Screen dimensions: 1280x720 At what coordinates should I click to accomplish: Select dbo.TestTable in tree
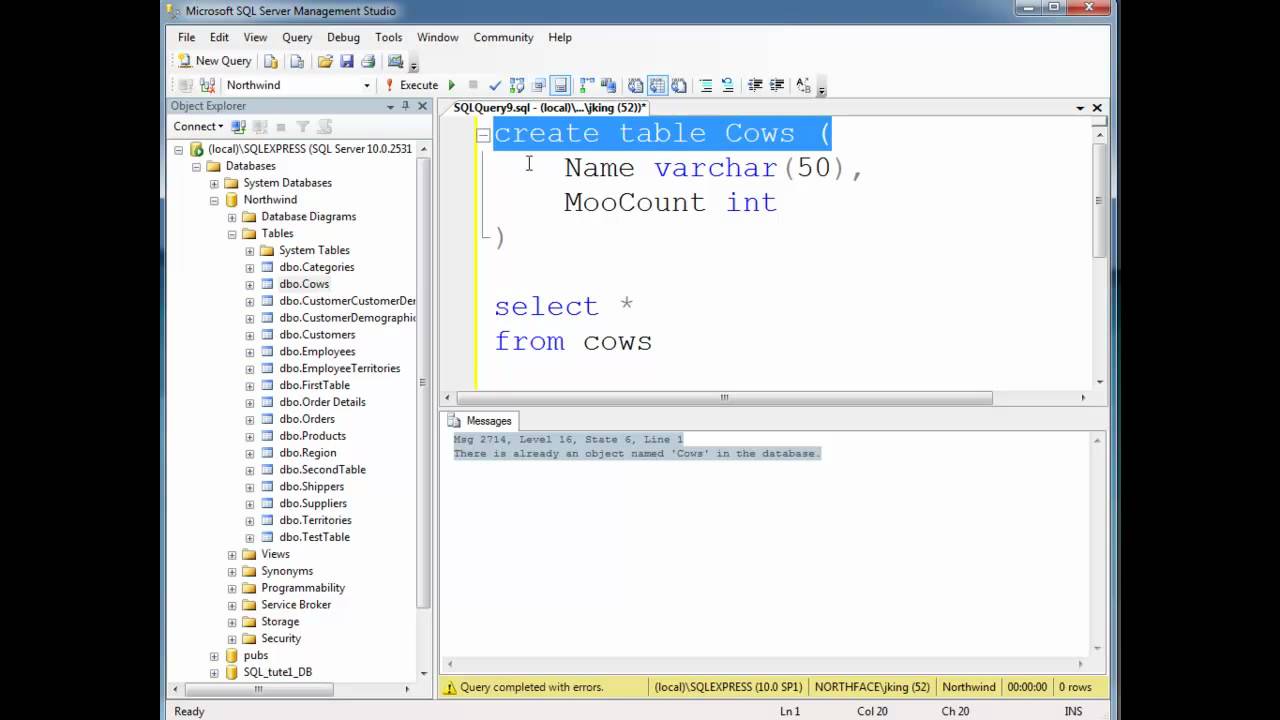pos(314,537)
